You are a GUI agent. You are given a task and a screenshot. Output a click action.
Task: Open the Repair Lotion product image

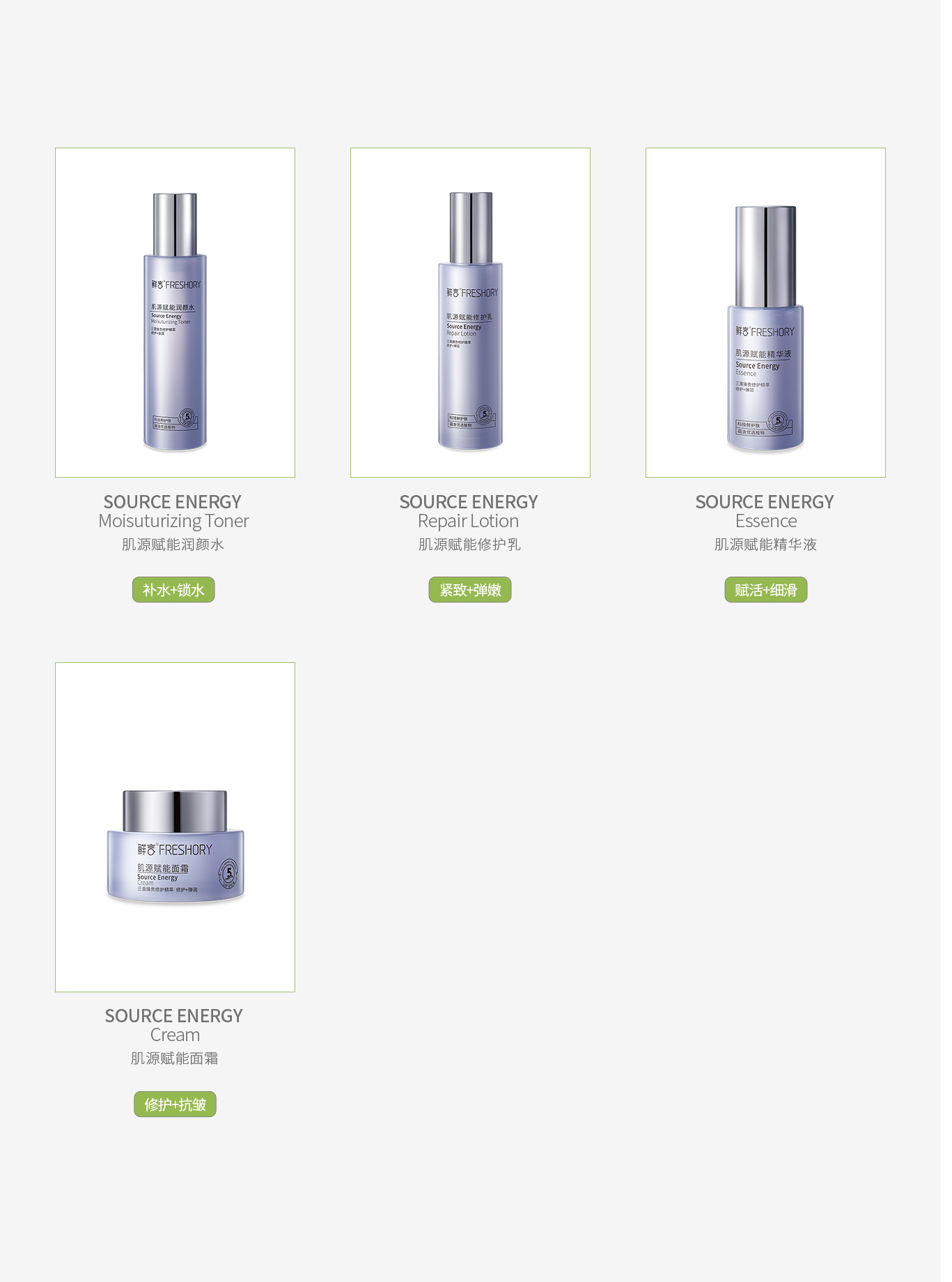(470, 313)
